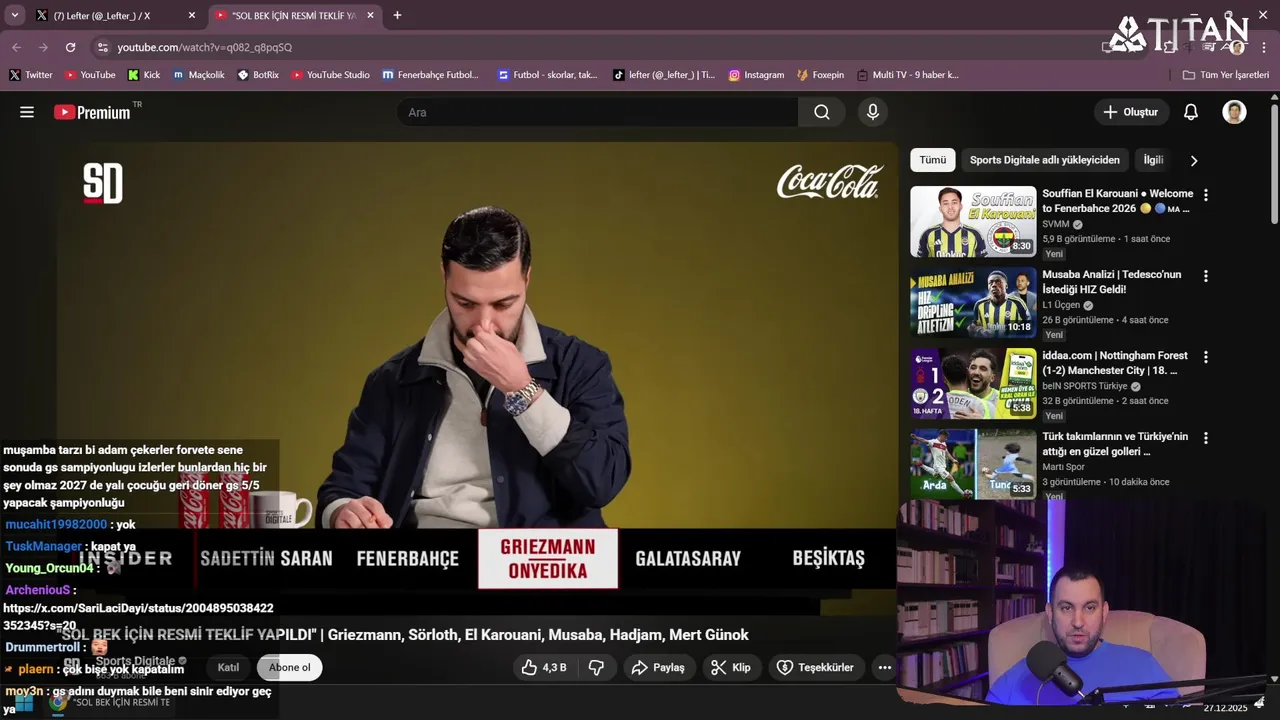Viewport: 1280px width, 720px height.
Task: Open the Musaba Analizi video thumbnail
Action: pos(973,303)
